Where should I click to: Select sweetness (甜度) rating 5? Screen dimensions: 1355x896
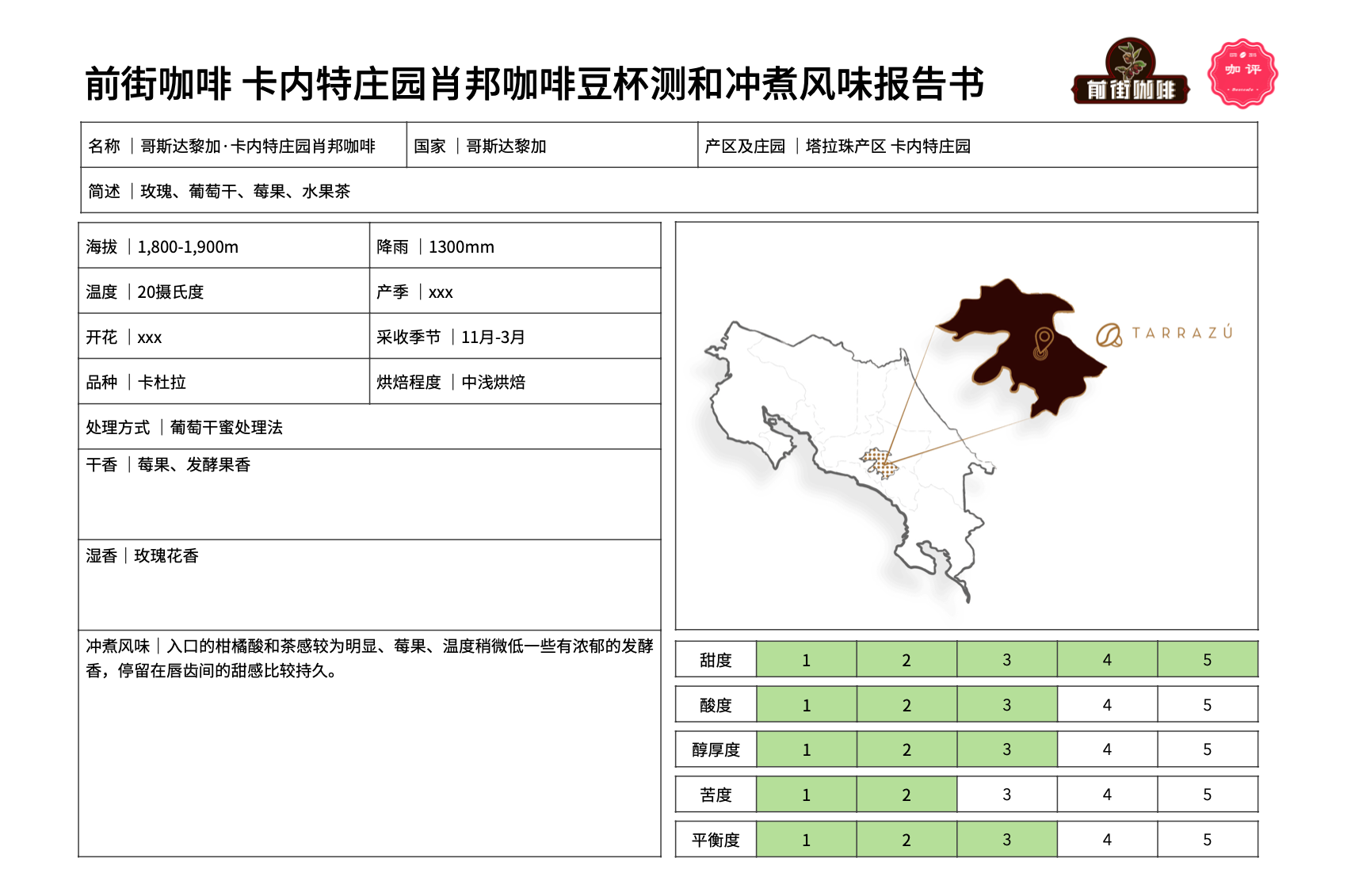[1207, 660]
